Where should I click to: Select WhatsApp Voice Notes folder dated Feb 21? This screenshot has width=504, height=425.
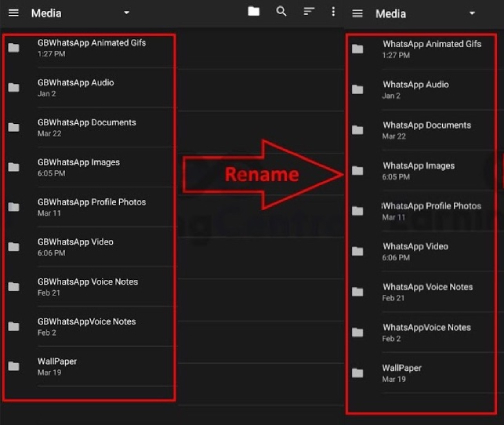(x=421, y=292)
